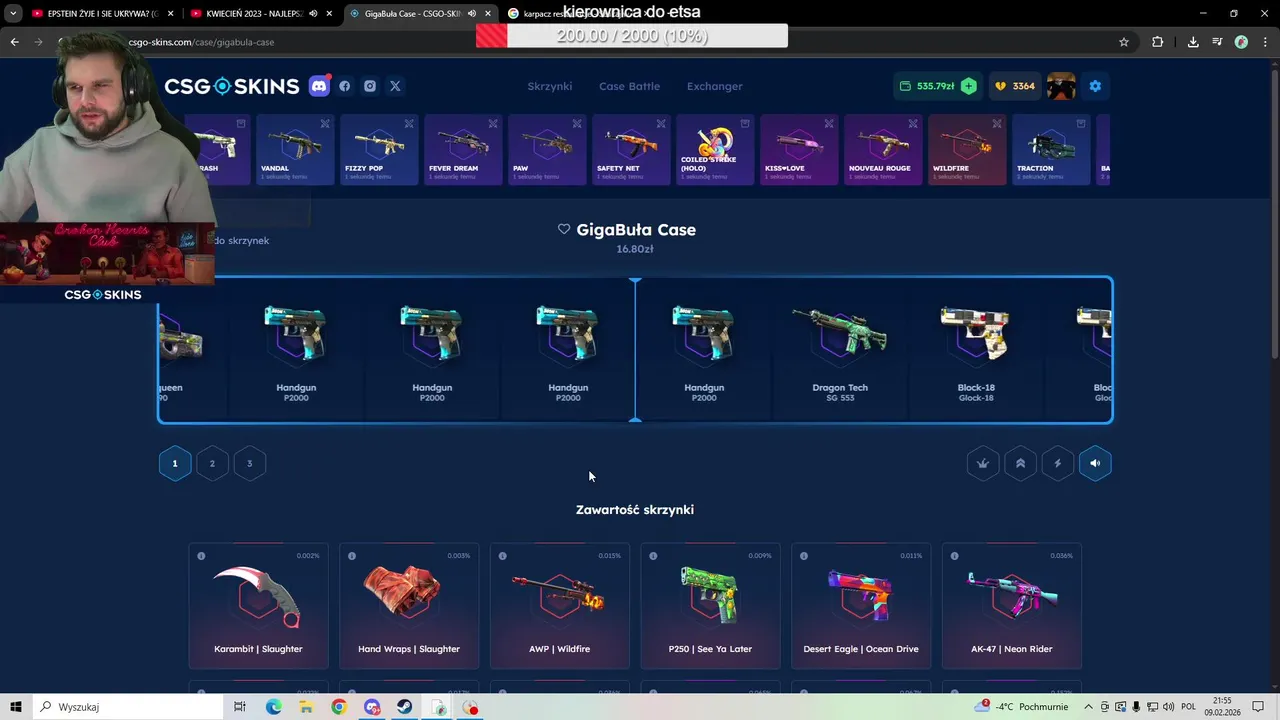The width and height of the screenshot is (1280, 720).
Task: Click the VANDAL live drop card
Action: coord(295,149)
